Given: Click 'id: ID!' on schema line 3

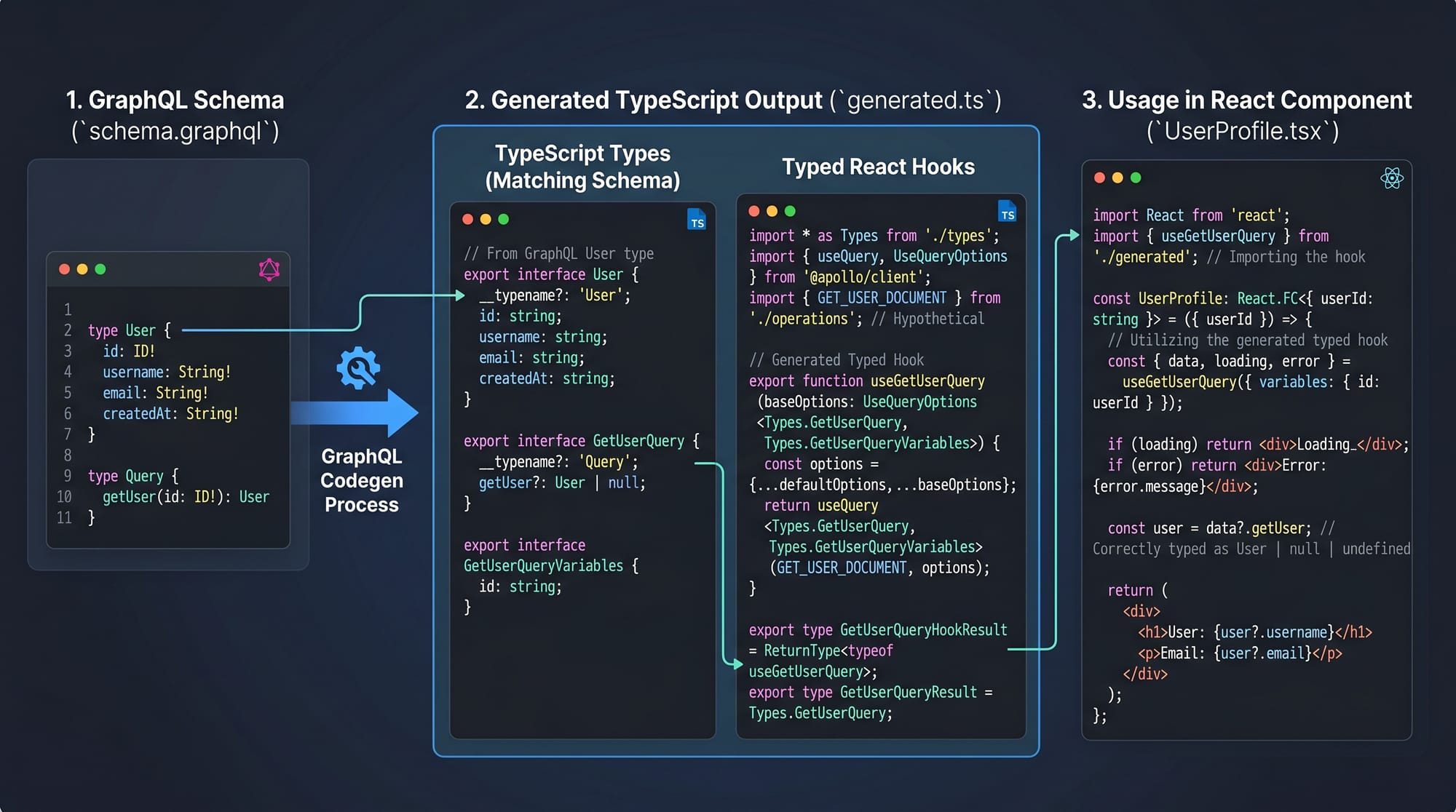Looking at the screenshot, I should (x=129, y=351).
